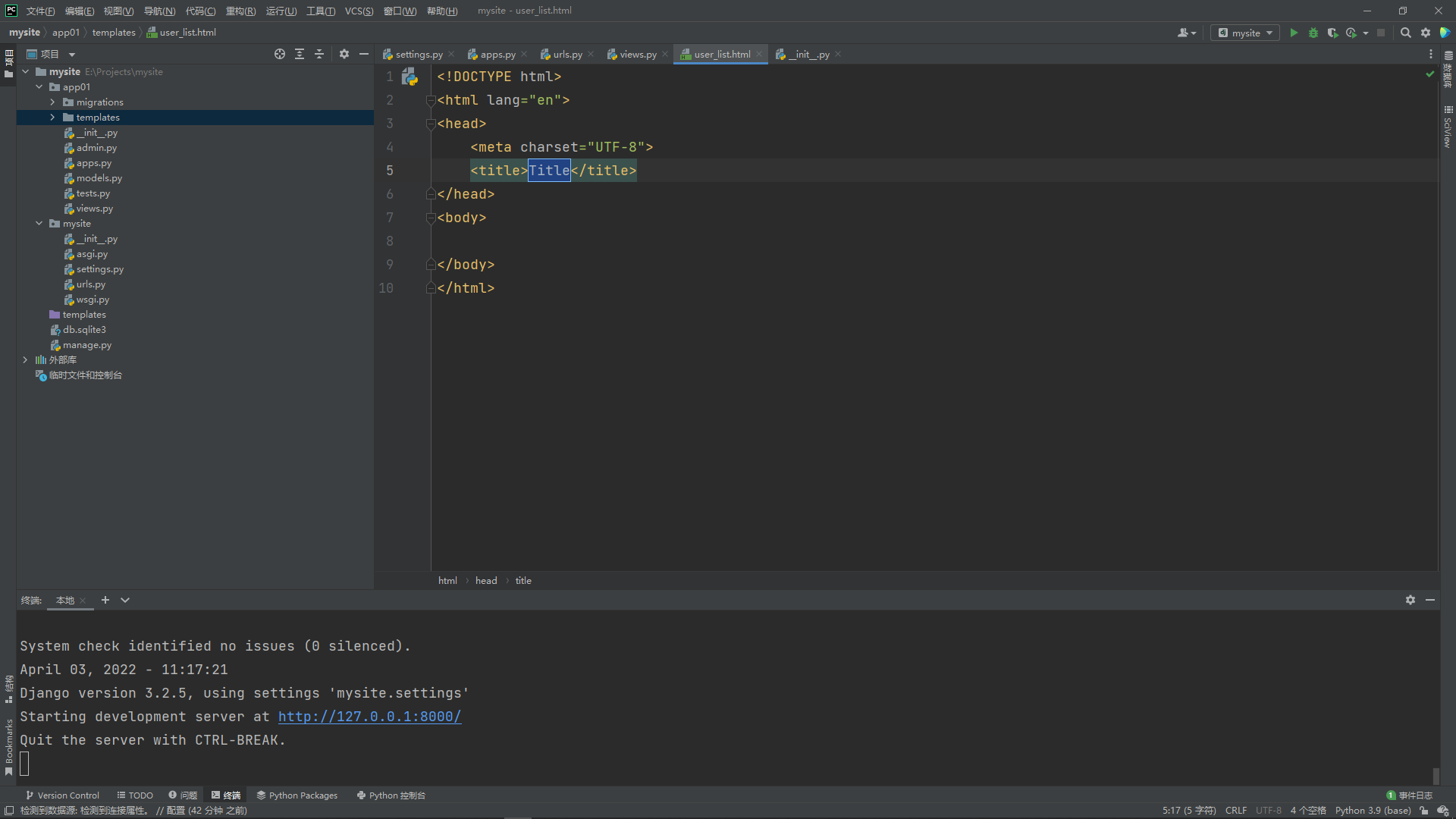Click the head breadcrumb below editor
The height and width of the screenshot is (819, 1456).
point(486,581)
